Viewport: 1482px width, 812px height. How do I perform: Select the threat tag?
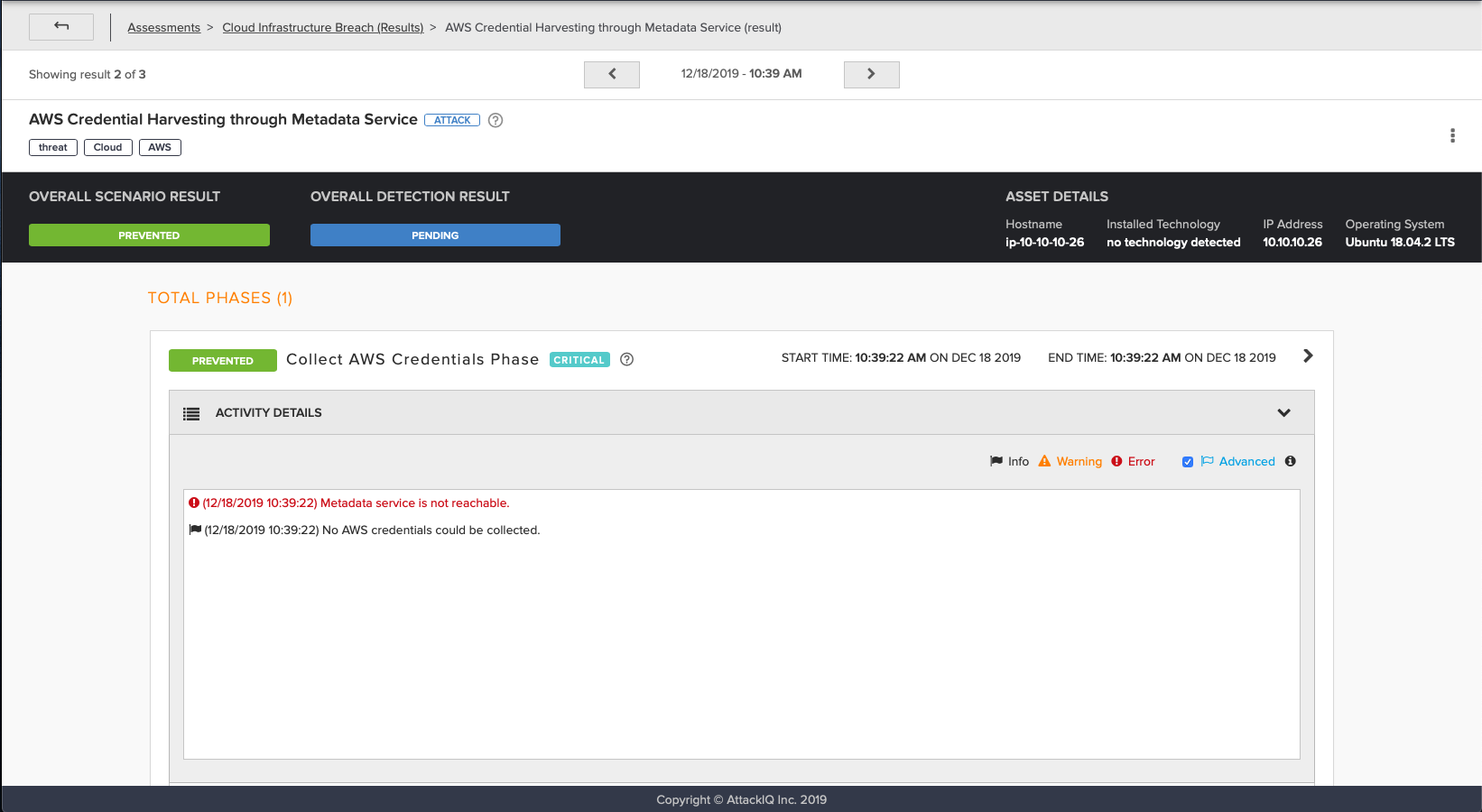pyautogui.click(x=53, y=147)
